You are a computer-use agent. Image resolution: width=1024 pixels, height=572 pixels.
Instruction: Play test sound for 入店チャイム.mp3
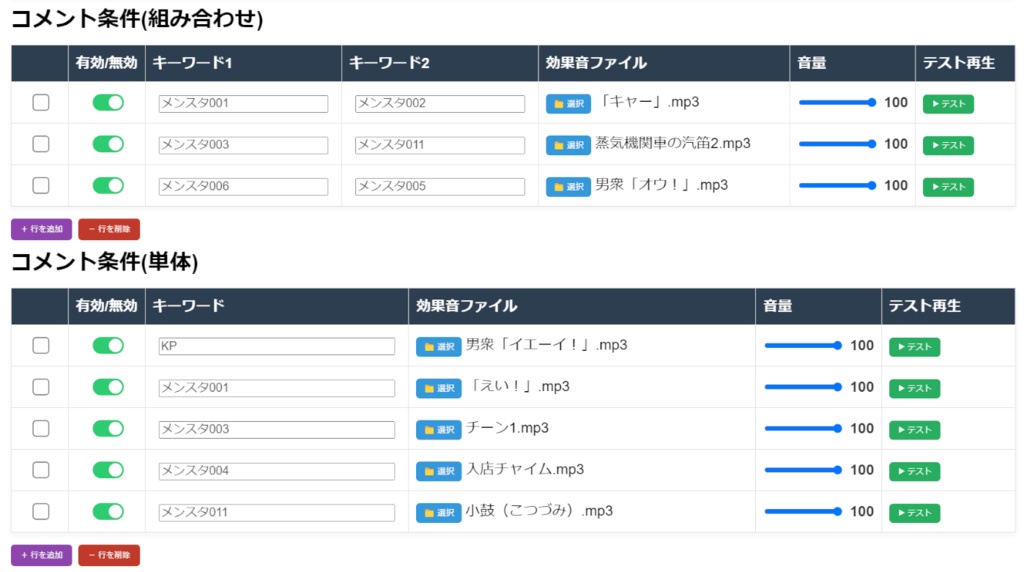(x=914, y=471)
